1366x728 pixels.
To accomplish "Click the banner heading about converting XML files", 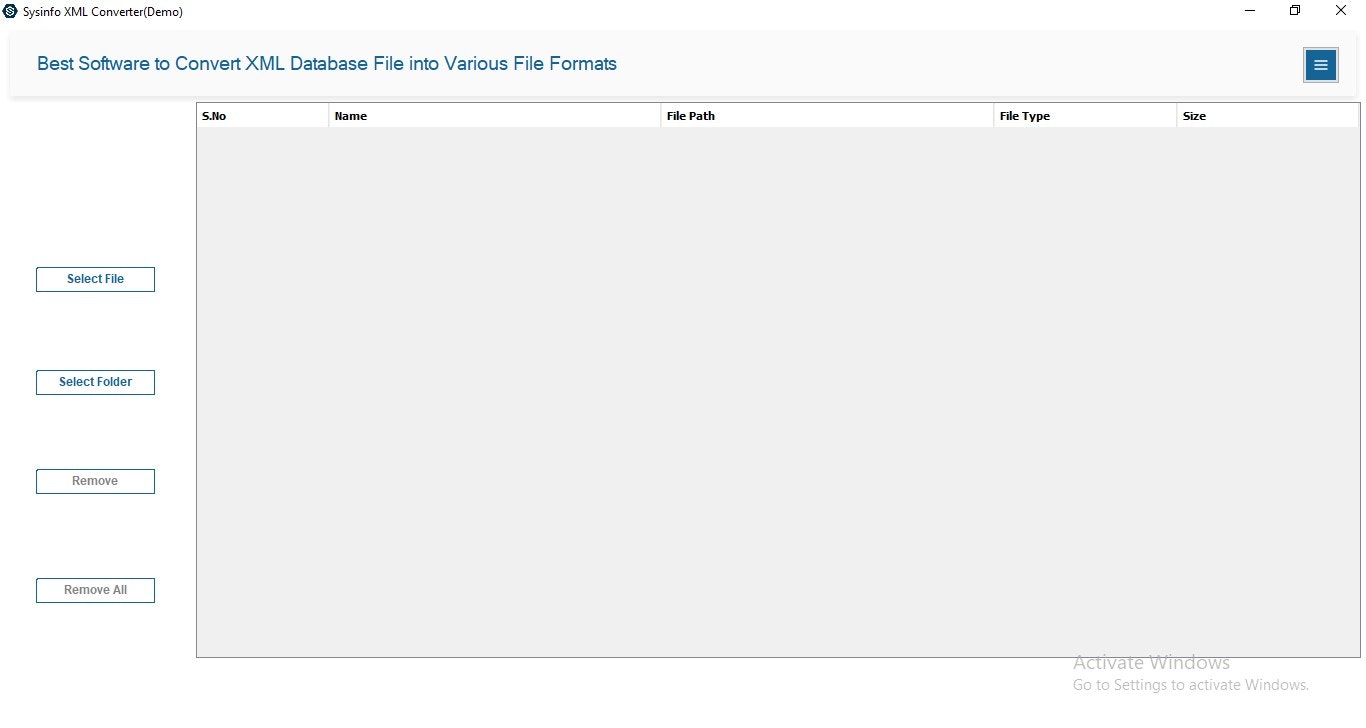I will 326,63.
